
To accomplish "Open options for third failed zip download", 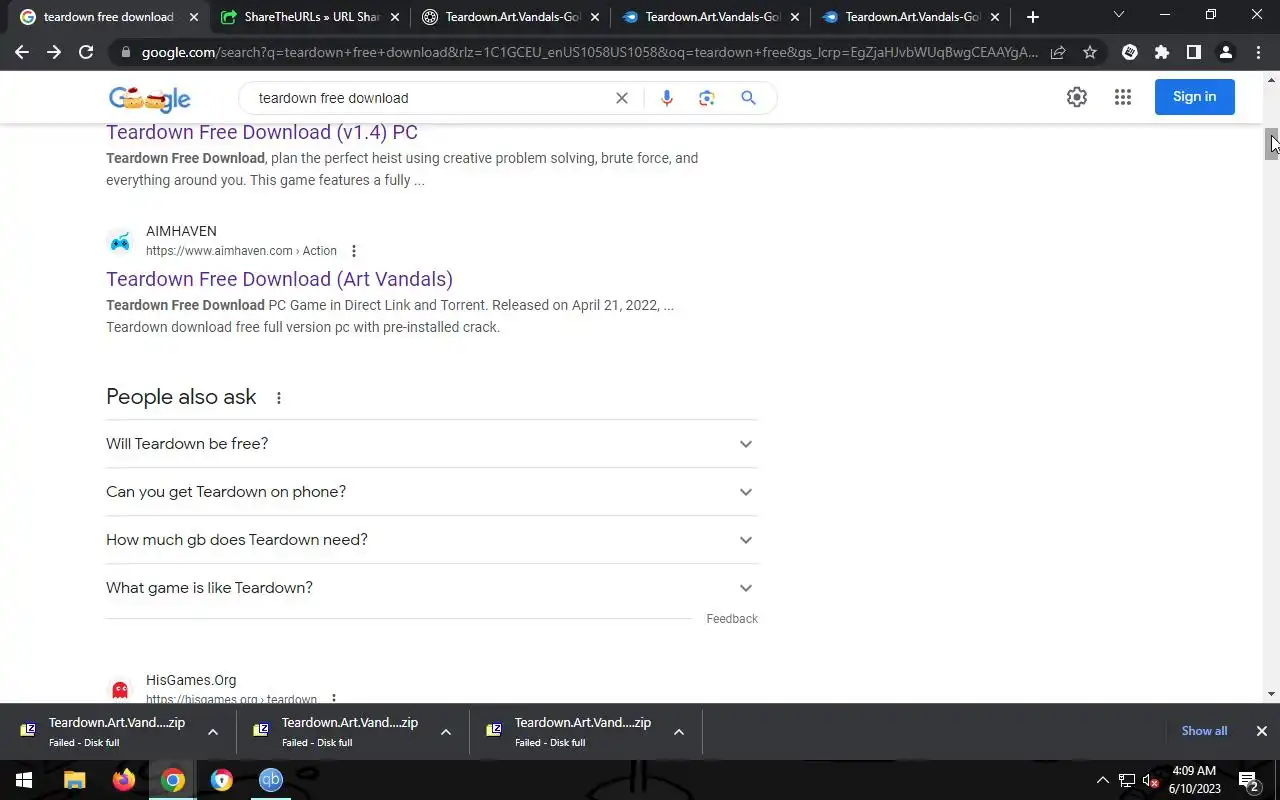I will [679, 732].
